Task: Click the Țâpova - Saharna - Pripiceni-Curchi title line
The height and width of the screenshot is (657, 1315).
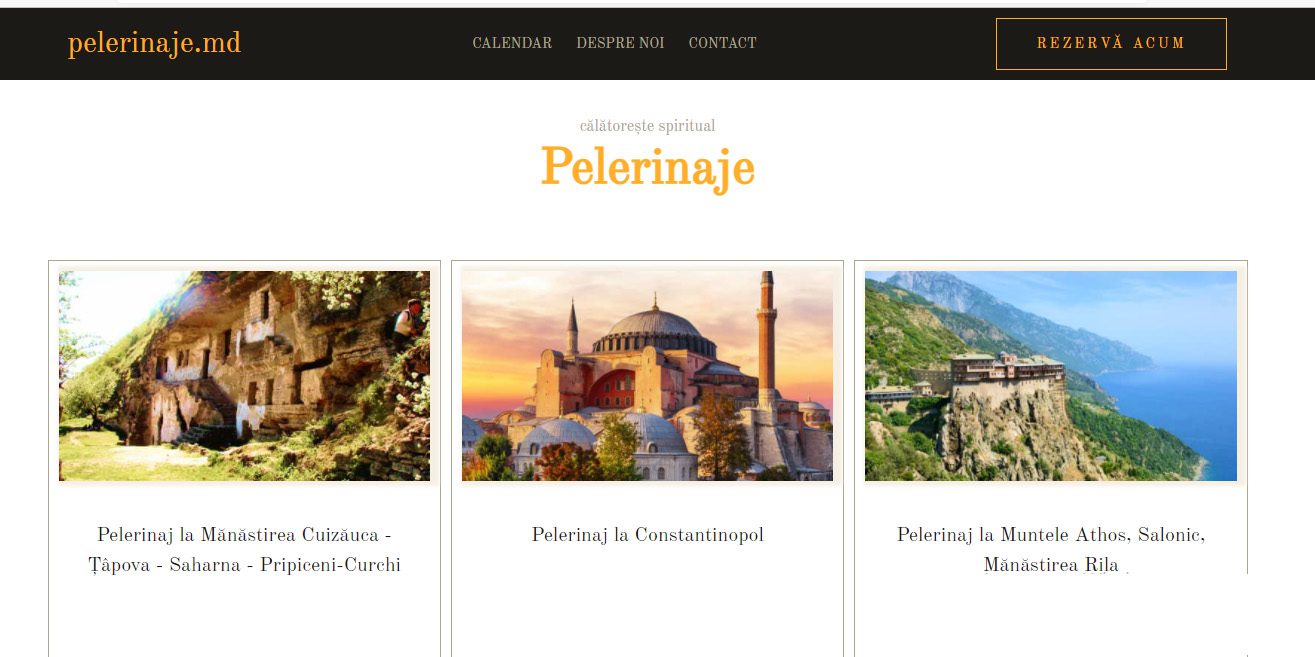Action: point(244,565)
